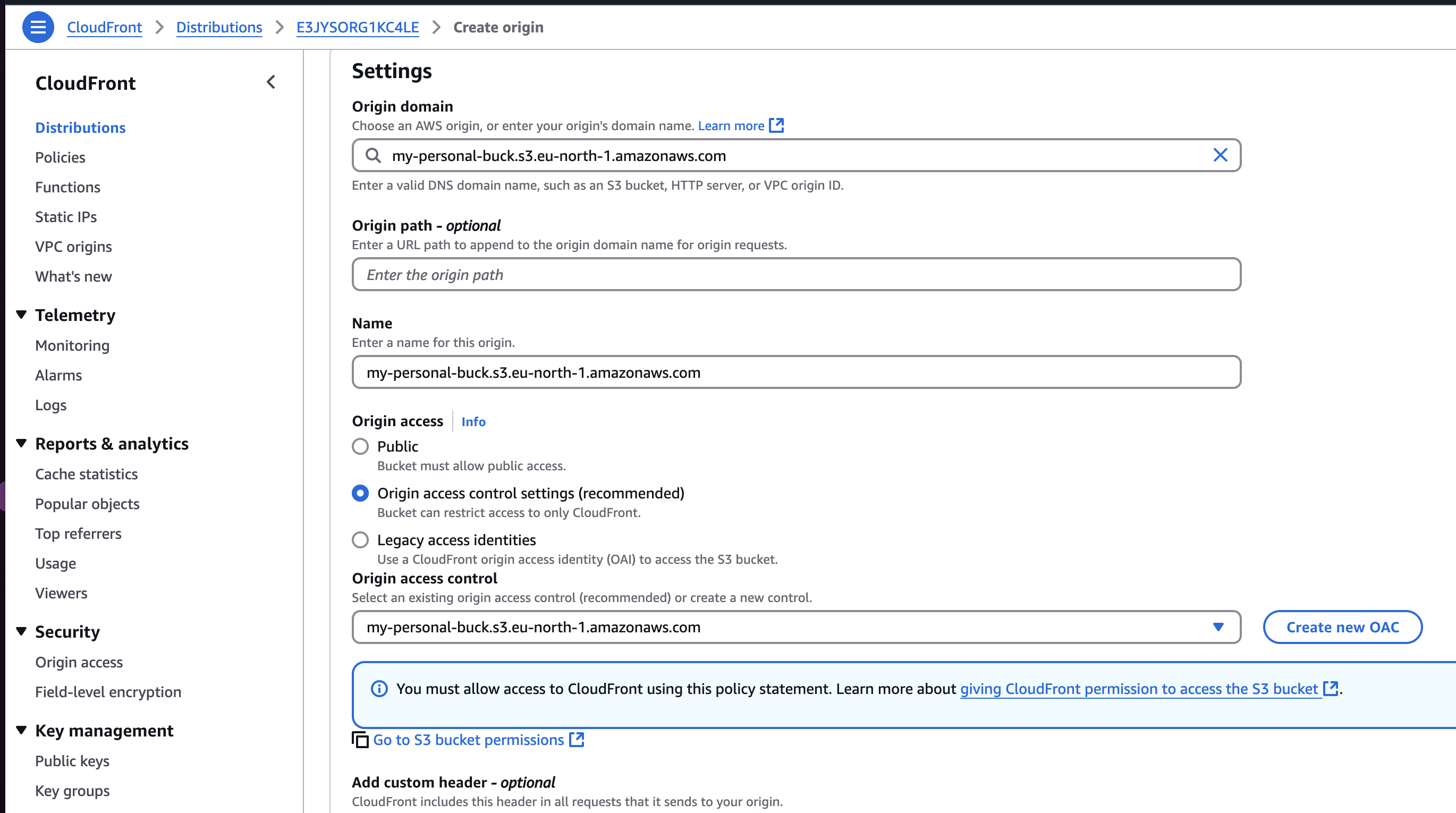The image size is (1456, 813).
Task: Choose Legacy access identities radio option
Action: click(360, 540)
